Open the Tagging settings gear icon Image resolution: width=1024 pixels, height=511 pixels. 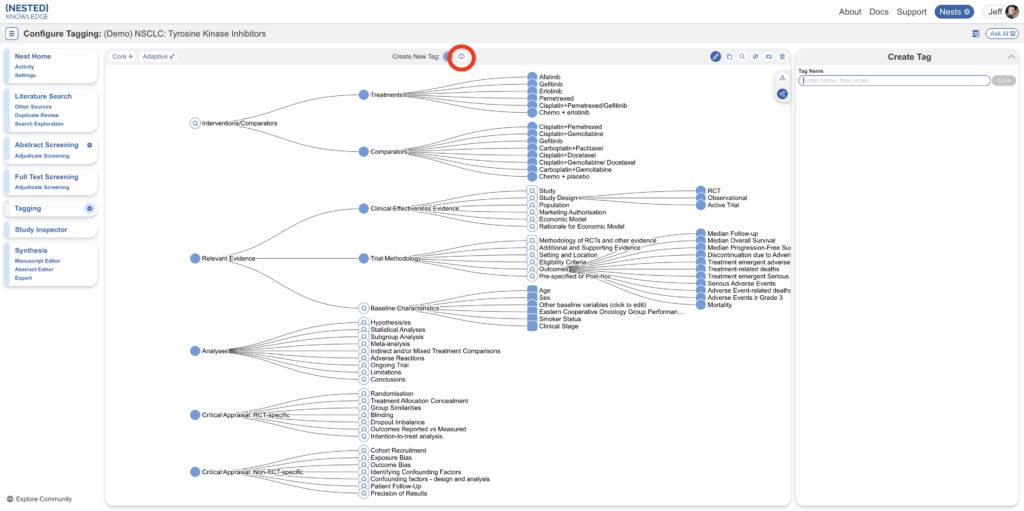coord(89,208)
